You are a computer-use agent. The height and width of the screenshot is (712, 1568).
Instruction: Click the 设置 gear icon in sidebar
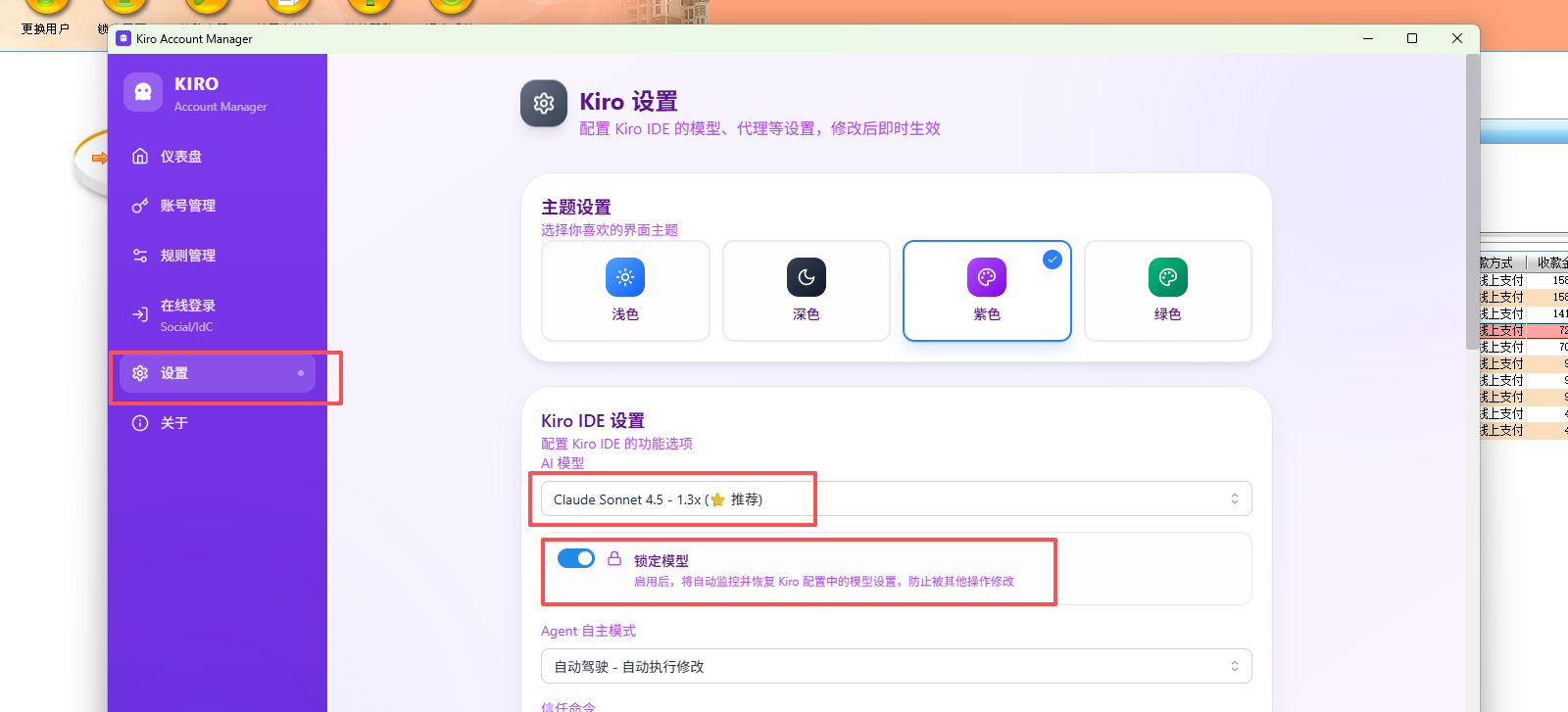140,373
